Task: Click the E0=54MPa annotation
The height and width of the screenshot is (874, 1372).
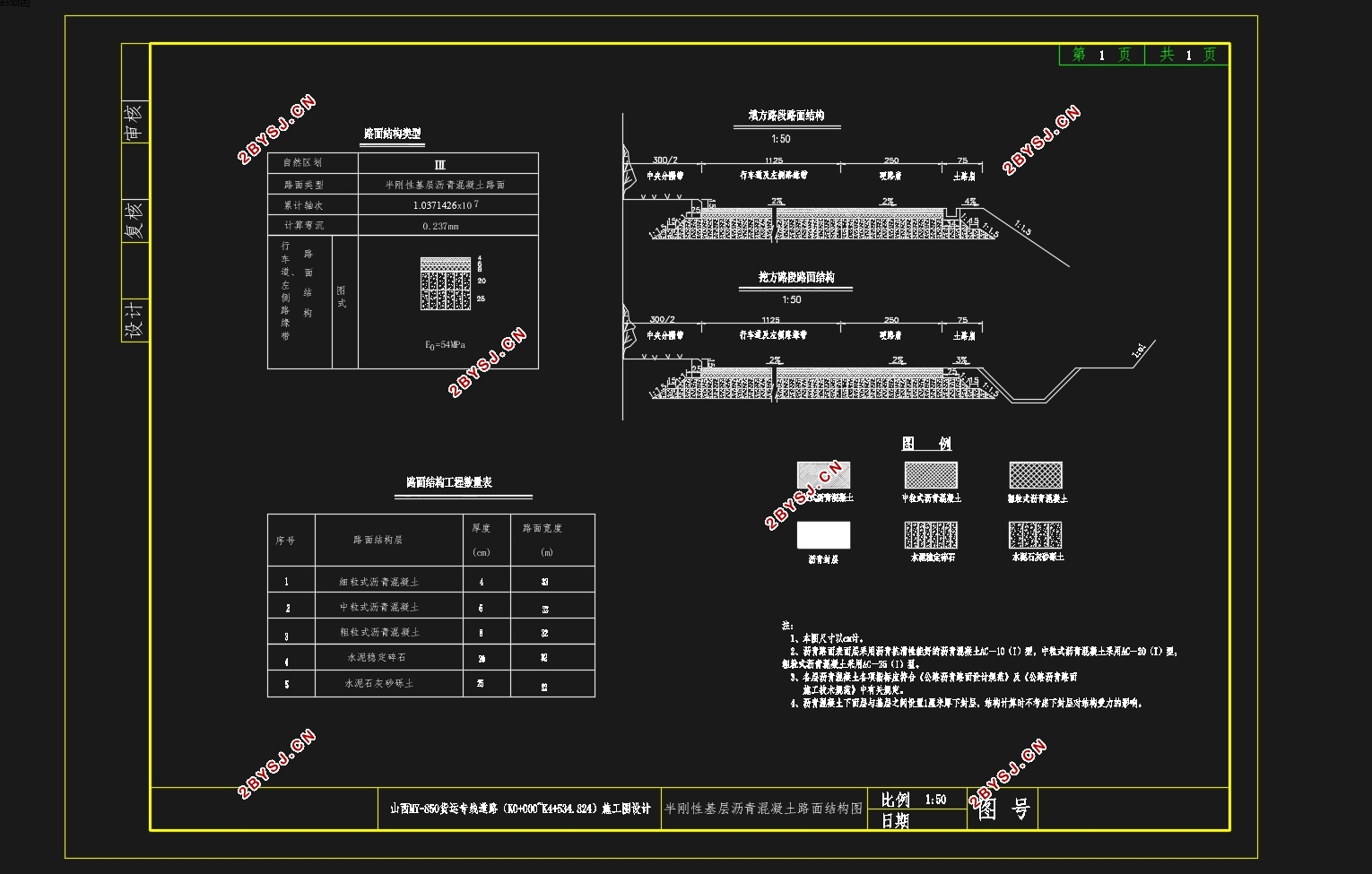Action: (x=445, y=345)
